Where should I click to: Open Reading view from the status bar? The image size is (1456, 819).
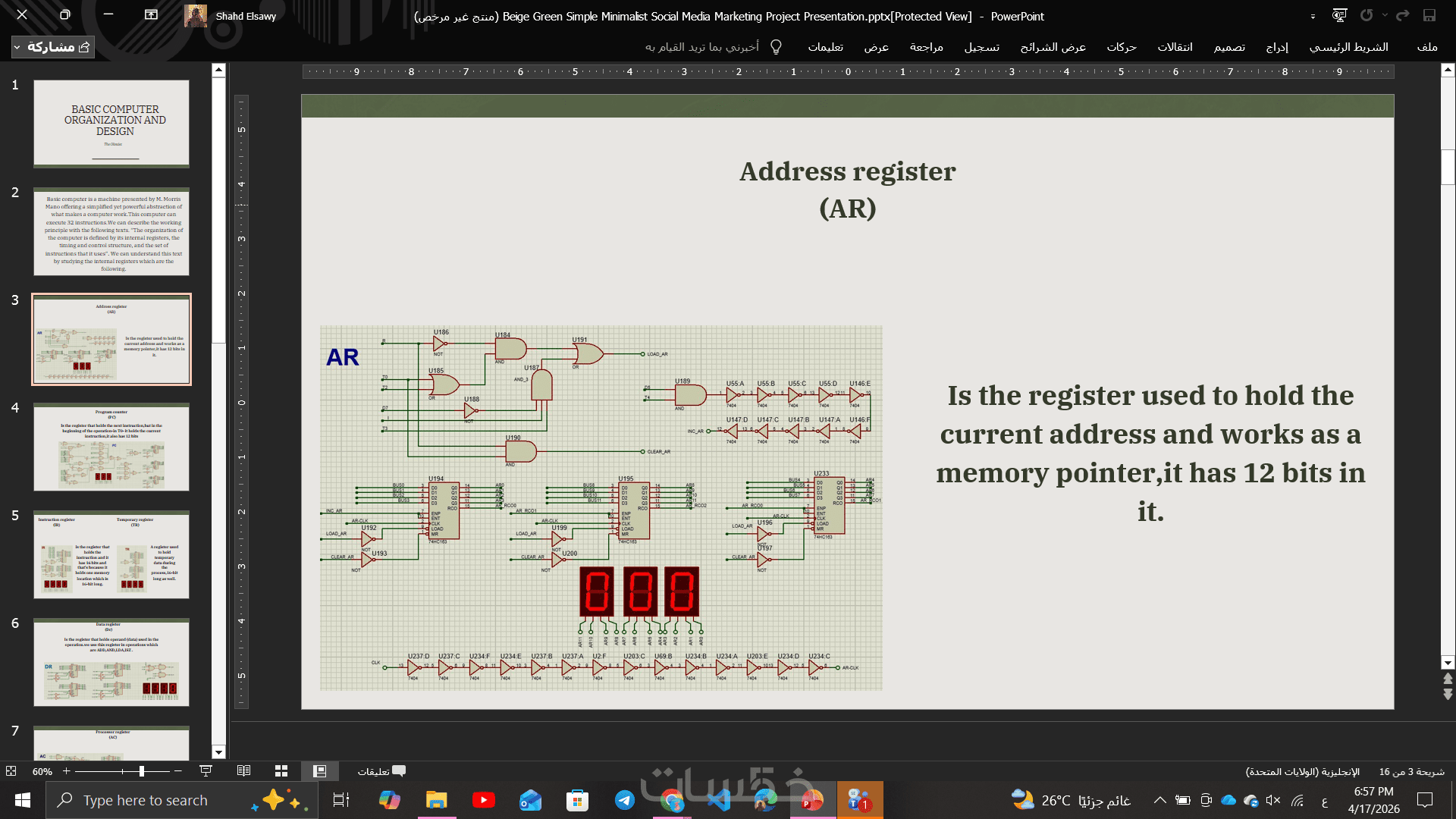tap(243, 771)
